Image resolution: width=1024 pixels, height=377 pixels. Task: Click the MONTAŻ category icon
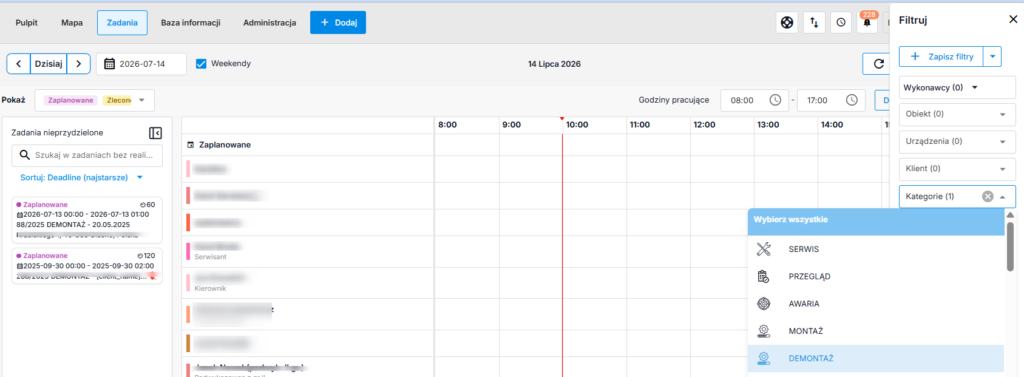(x=763, y=331)
